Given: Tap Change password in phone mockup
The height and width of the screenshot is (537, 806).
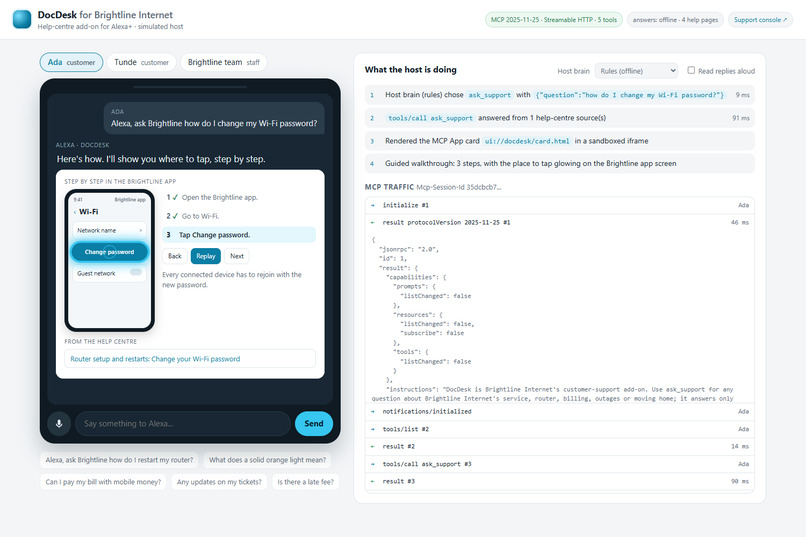Looking at the screenshot, I should (x=109, y=252).
